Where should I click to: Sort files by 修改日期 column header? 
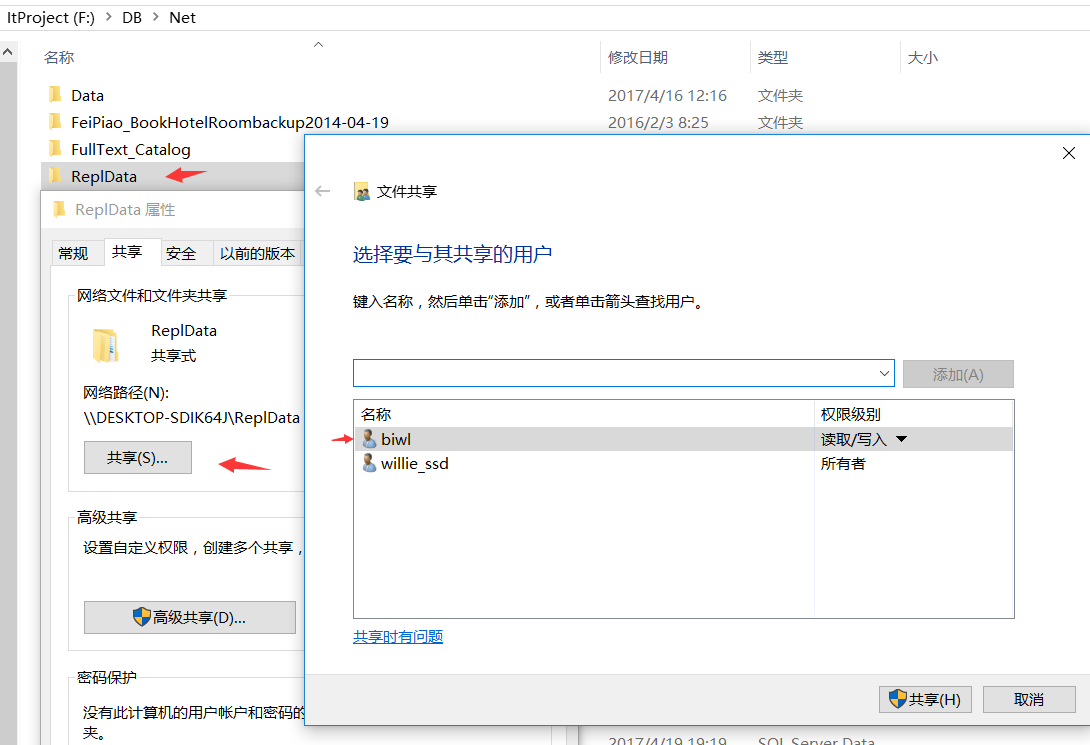pos(638,58)
